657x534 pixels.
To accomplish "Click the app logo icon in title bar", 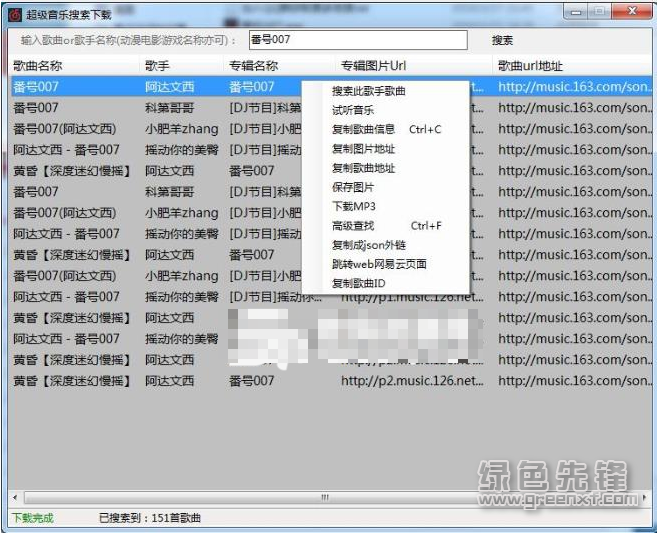I will click(x=15, y=15).
